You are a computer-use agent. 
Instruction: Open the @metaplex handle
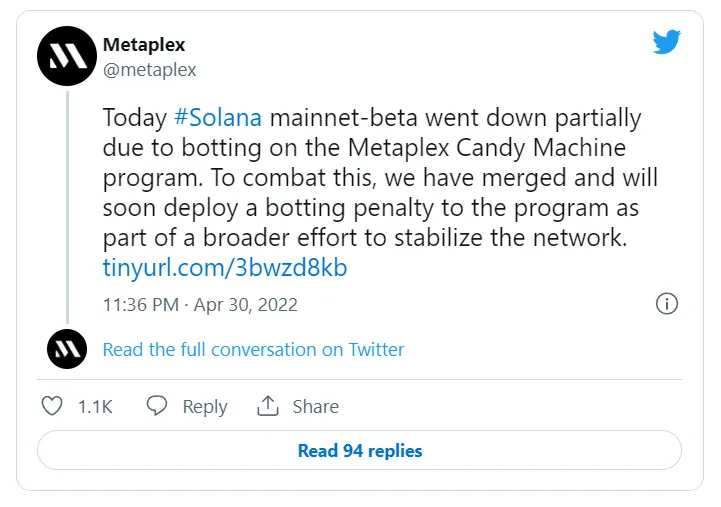tap(149, 70)
